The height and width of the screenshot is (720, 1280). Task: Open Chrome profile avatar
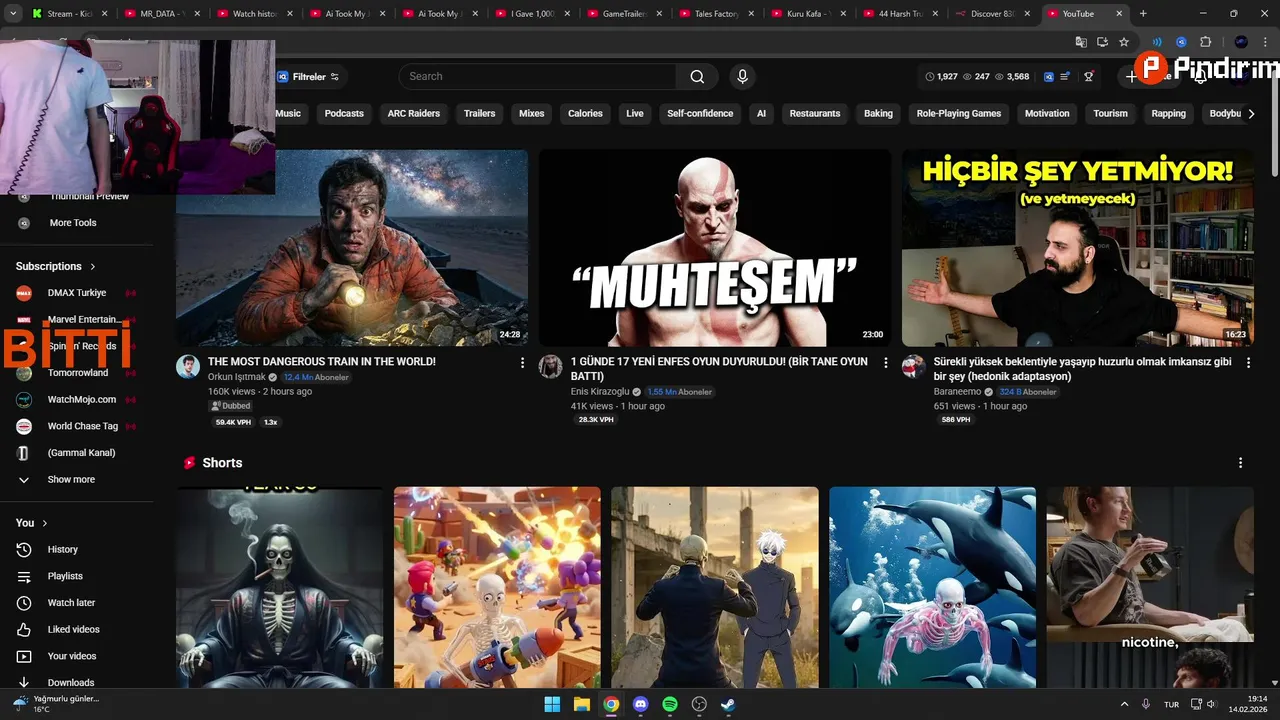pyautogui.click(x=1241, y=42)
